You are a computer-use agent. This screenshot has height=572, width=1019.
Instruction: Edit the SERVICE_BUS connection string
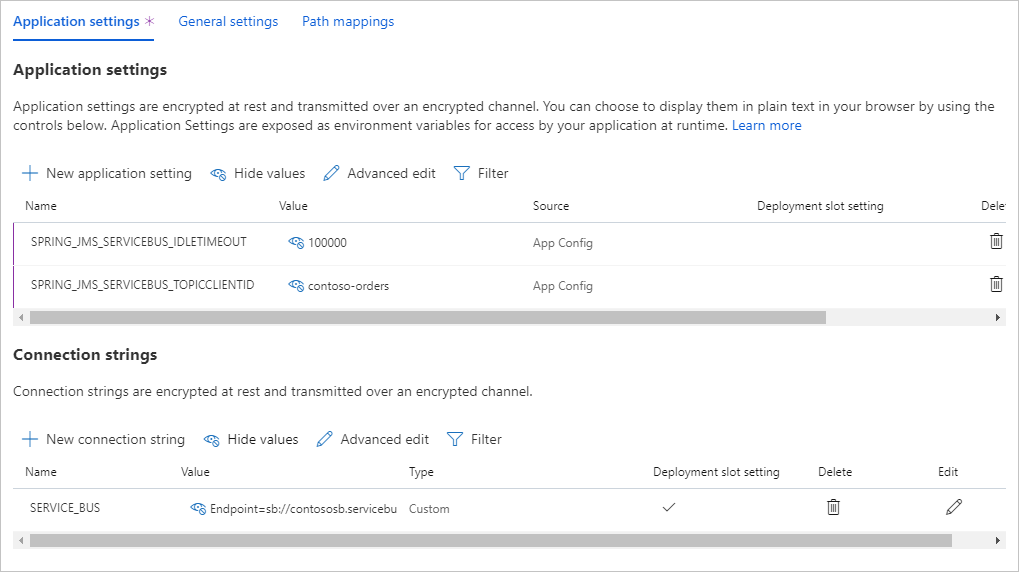point(954,507)
